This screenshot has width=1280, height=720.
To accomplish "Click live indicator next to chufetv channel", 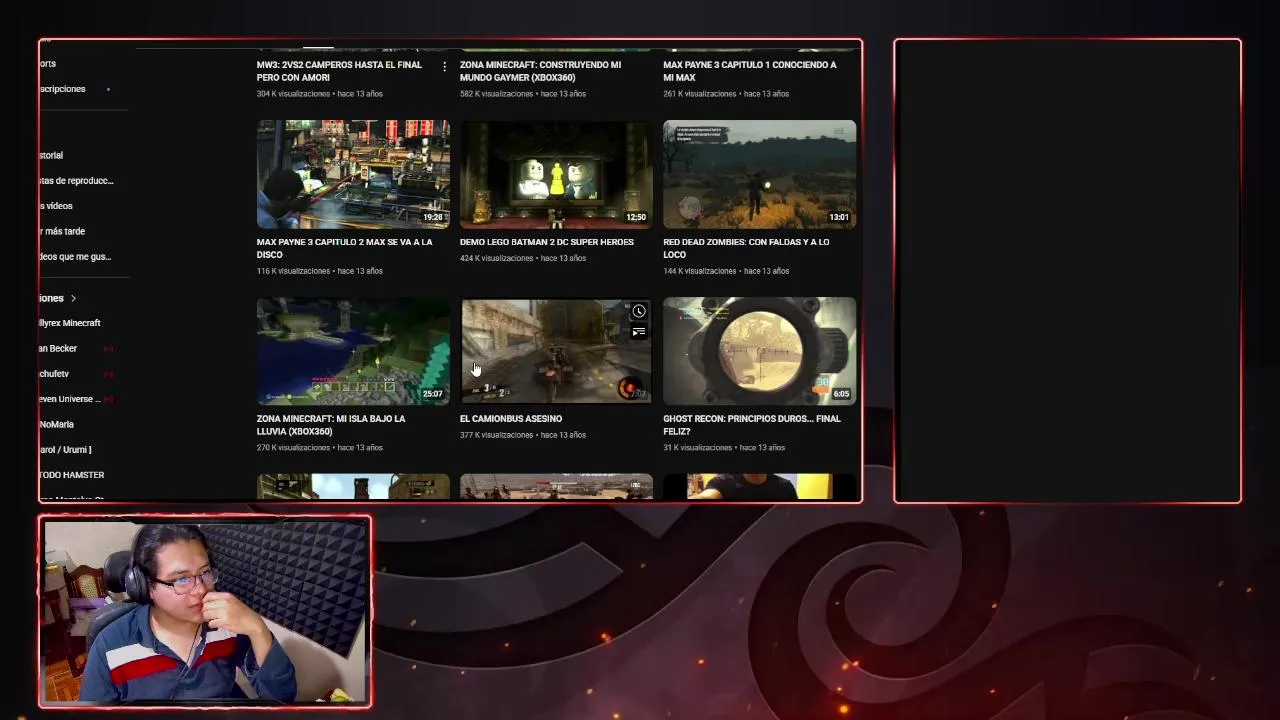I will tap(108, 374).
